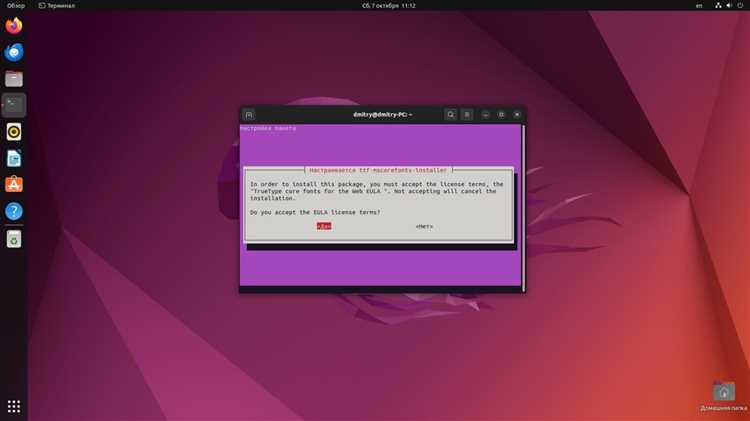
Task: Open a new tab in the terminal window
Action: [249, 115]
